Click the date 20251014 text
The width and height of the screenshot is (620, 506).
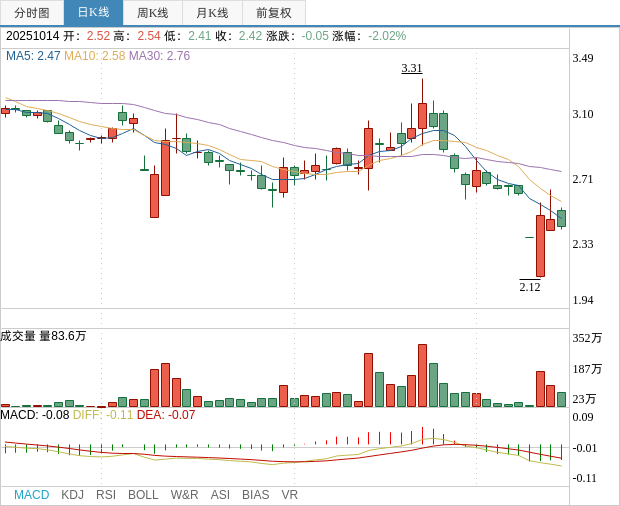point(32,36)
